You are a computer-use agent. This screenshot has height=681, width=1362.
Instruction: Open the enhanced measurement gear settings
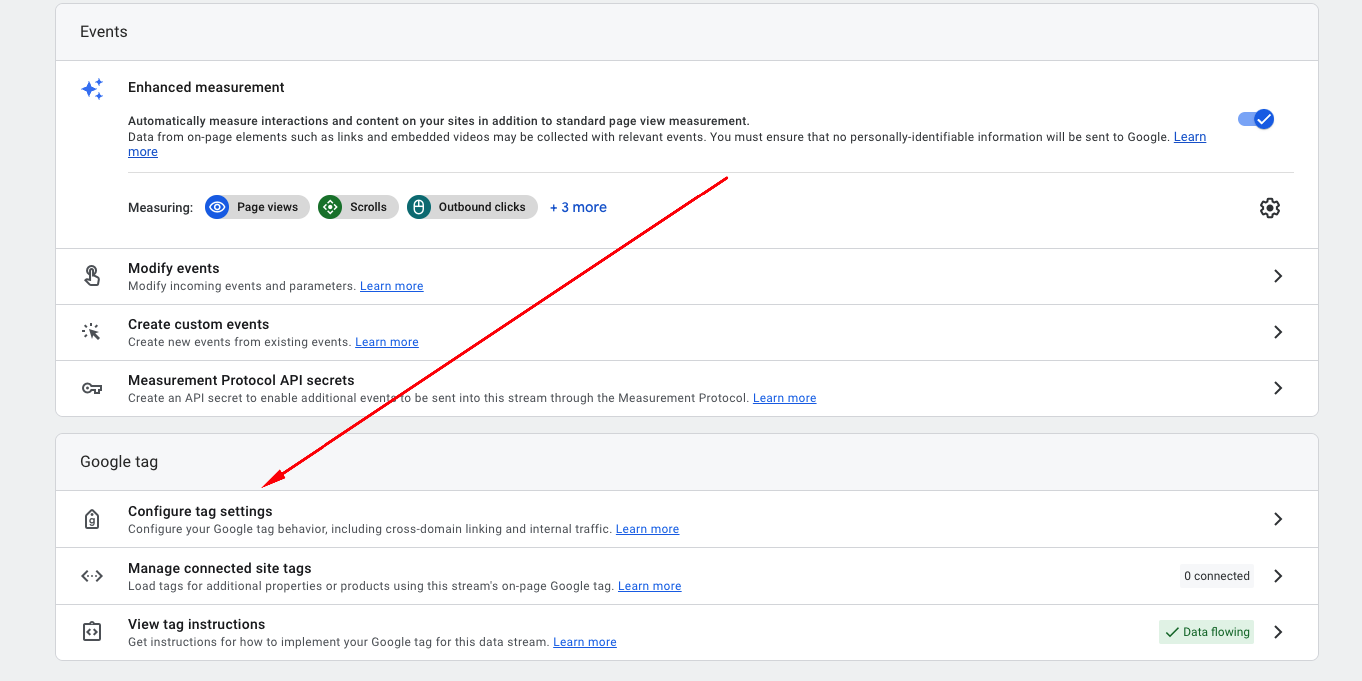[1269, 207]
